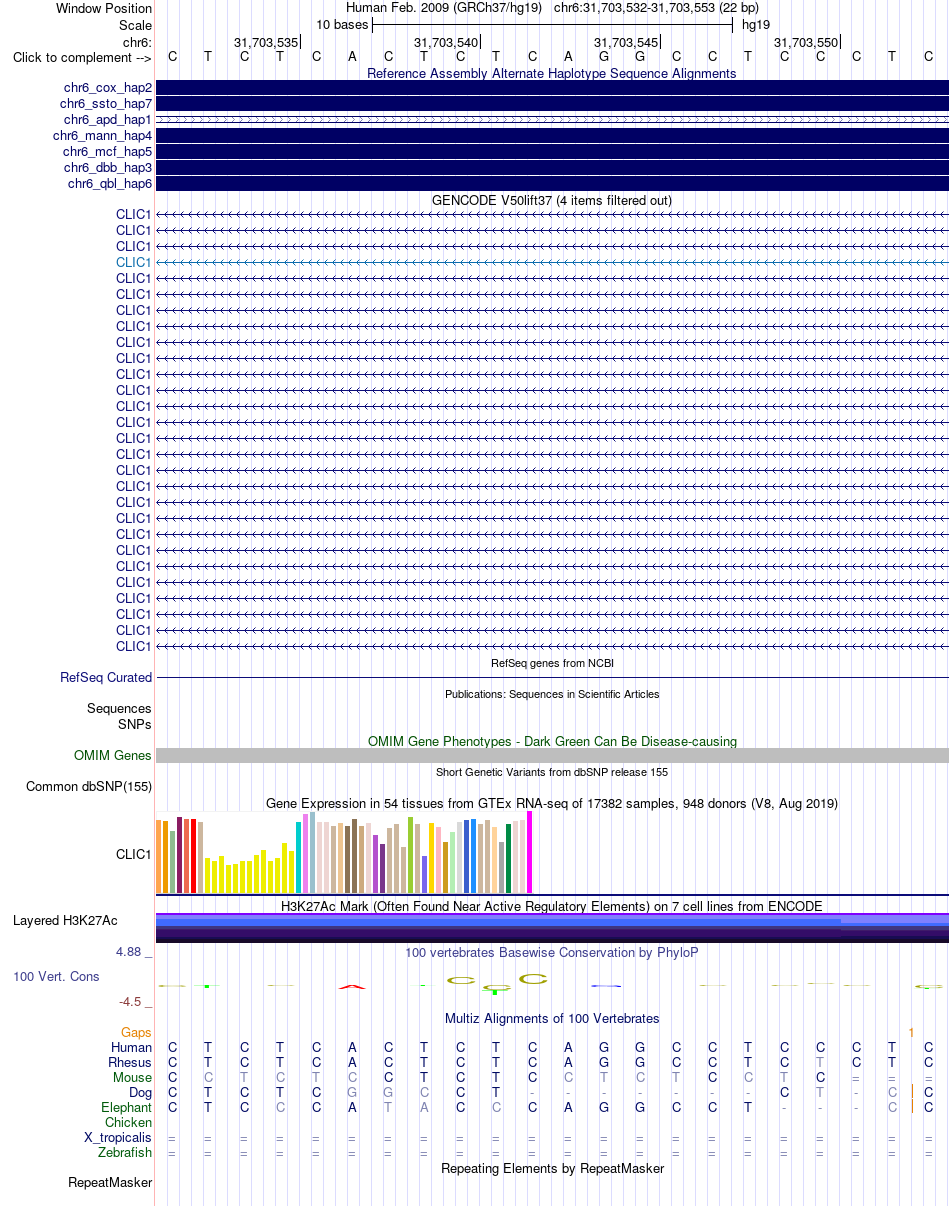
Task: Click the '100 Vert. Cons' label
Action: 56,976
